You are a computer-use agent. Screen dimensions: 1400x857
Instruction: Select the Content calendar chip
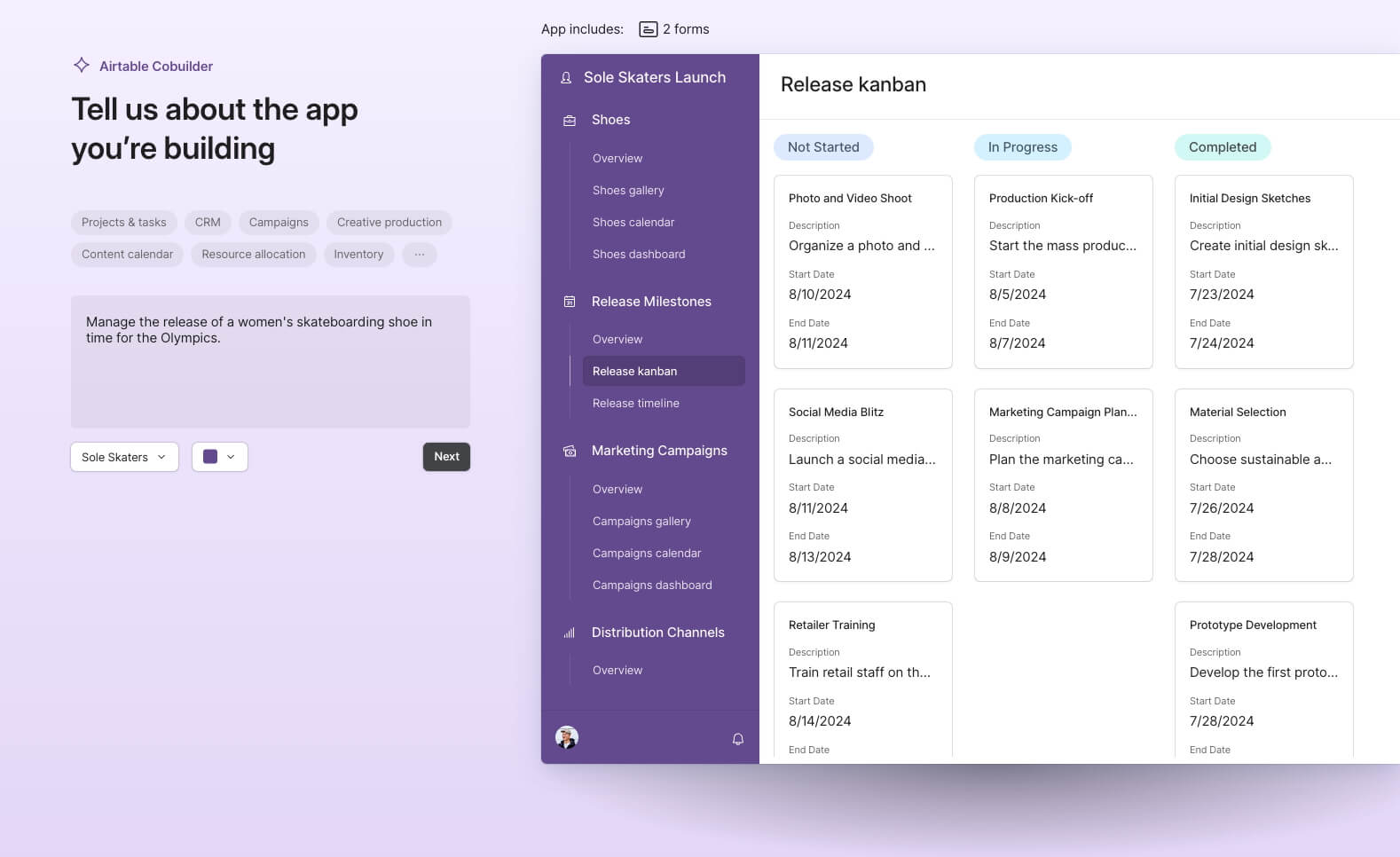click(127, 254)
